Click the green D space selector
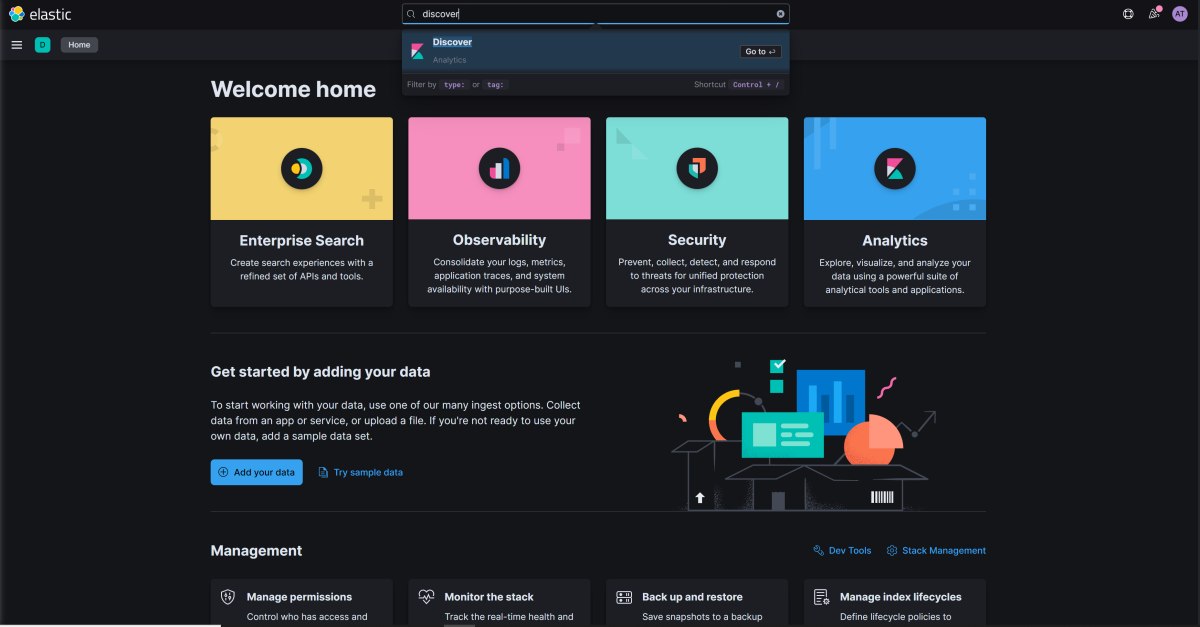 coord(42,45)
